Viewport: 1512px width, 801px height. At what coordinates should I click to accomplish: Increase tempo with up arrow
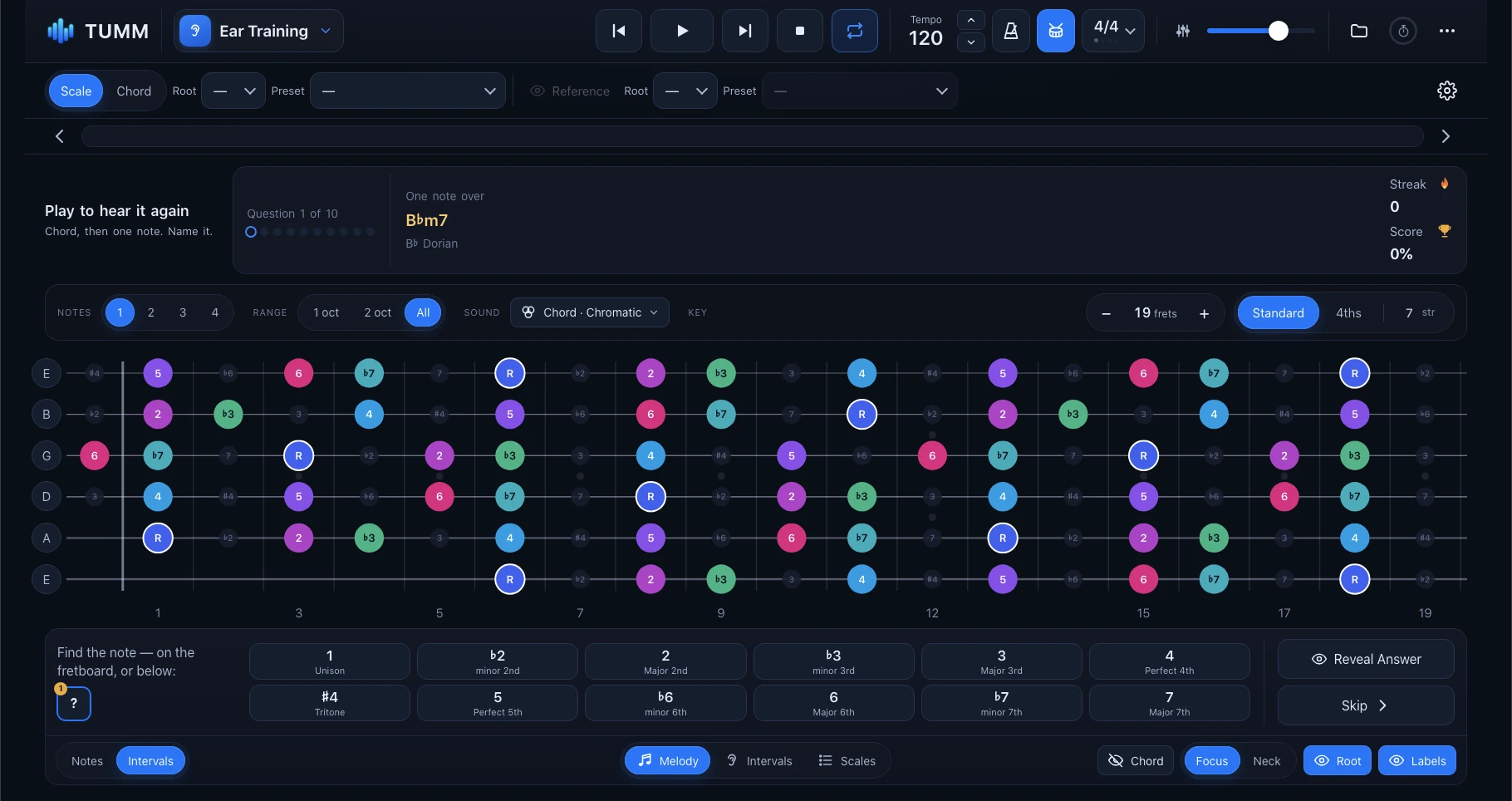click(971, 20)
